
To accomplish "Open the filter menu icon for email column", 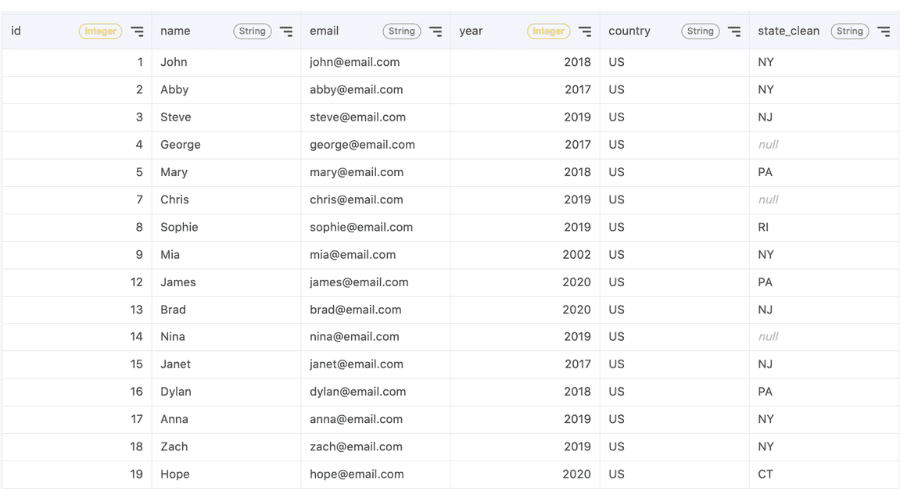I will (436, 32).
